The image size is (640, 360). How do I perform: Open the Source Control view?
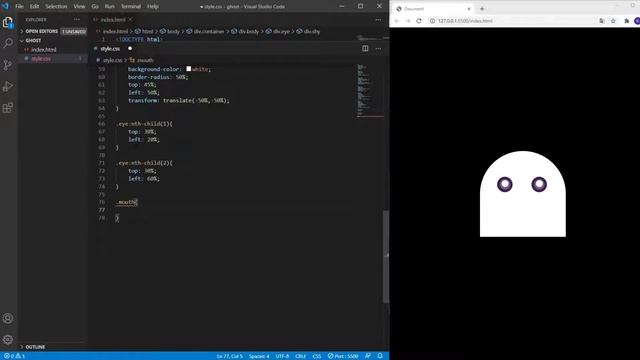coord(8,65)
